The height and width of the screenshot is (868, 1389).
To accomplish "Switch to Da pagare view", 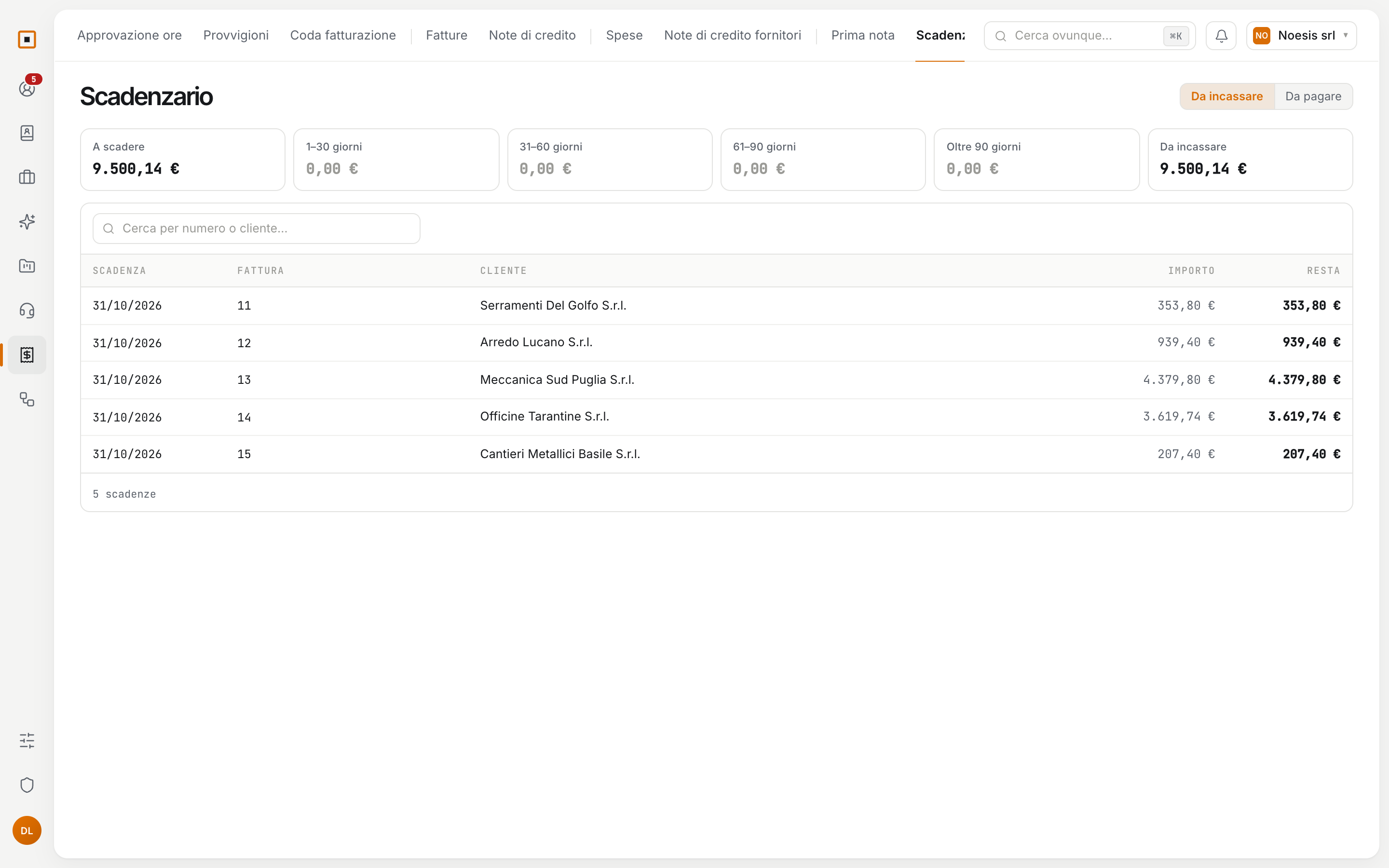I will 1313,96.
